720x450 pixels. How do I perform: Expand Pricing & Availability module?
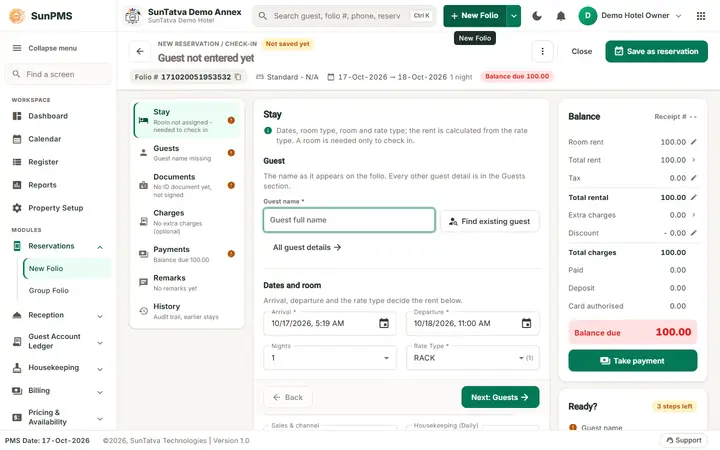coord(100,418)
